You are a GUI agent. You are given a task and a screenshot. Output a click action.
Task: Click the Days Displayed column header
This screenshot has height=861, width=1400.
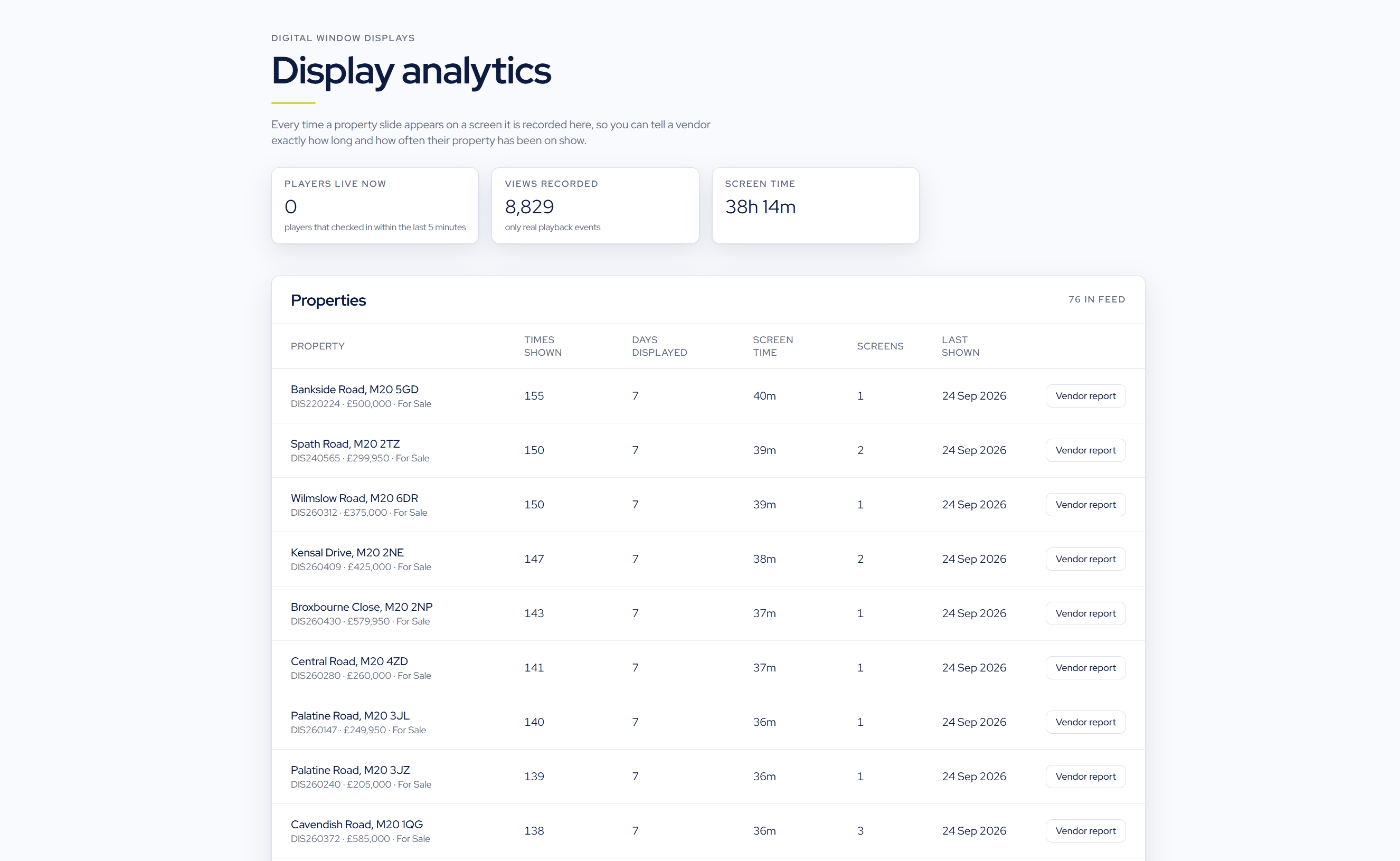[x=659, y=346]
